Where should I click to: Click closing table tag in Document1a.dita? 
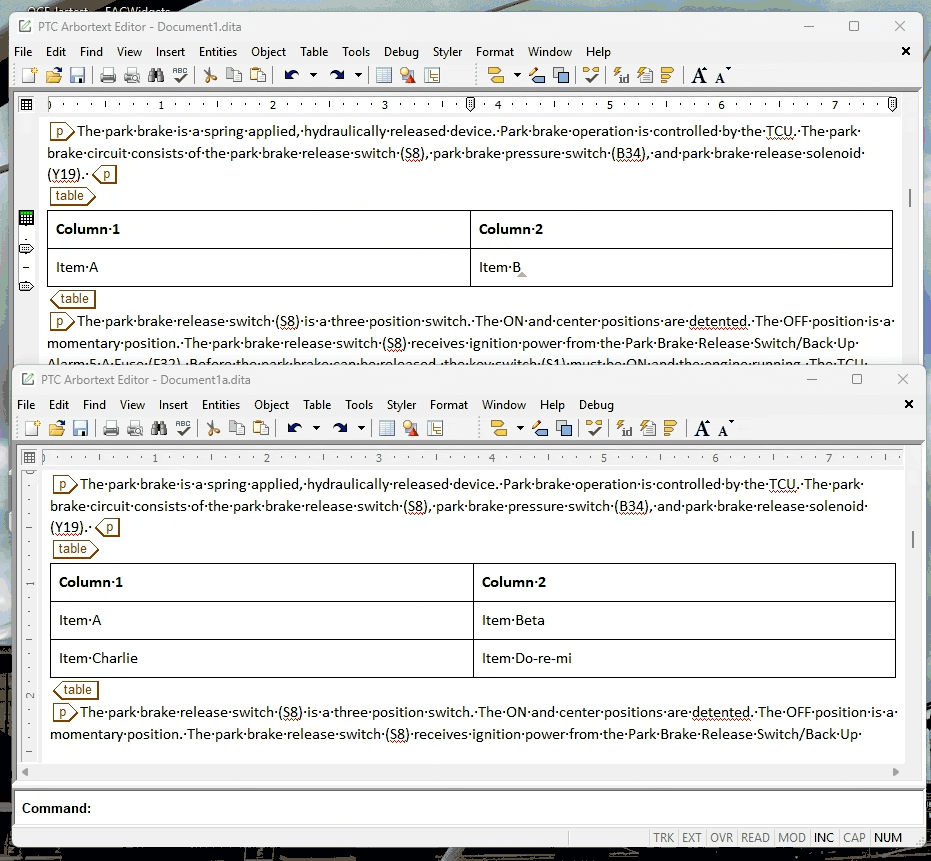[x=76, y=690]
